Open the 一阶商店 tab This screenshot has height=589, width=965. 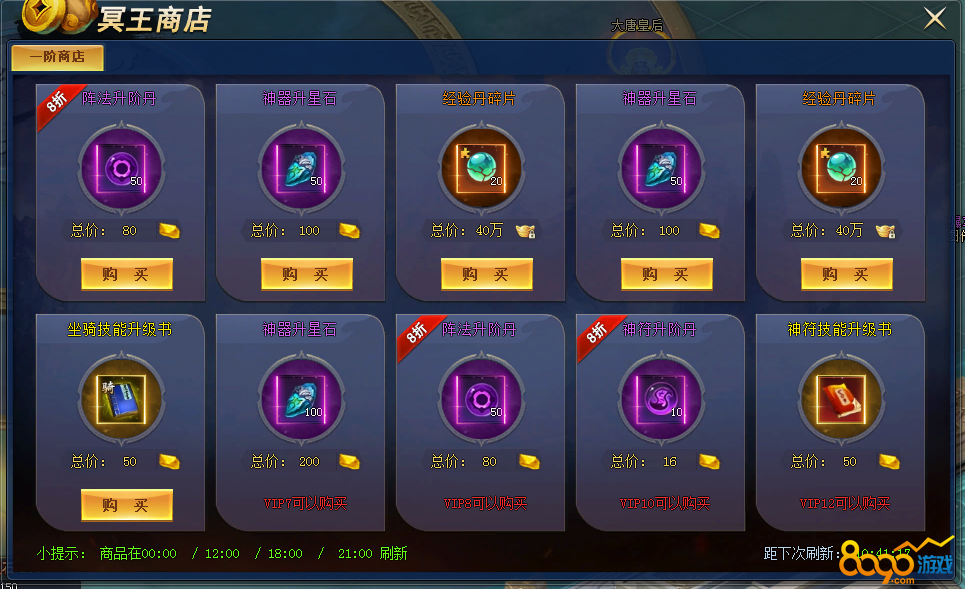coord(57,57)
